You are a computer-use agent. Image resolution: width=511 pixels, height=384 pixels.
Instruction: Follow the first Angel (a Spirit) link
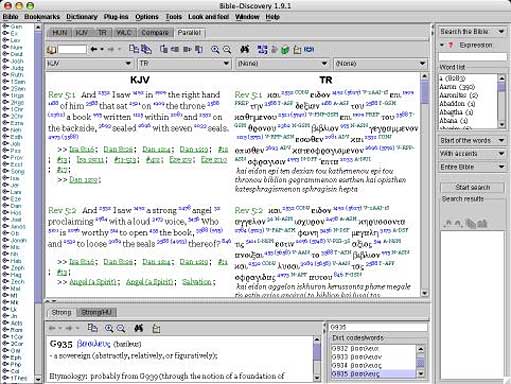93,282
